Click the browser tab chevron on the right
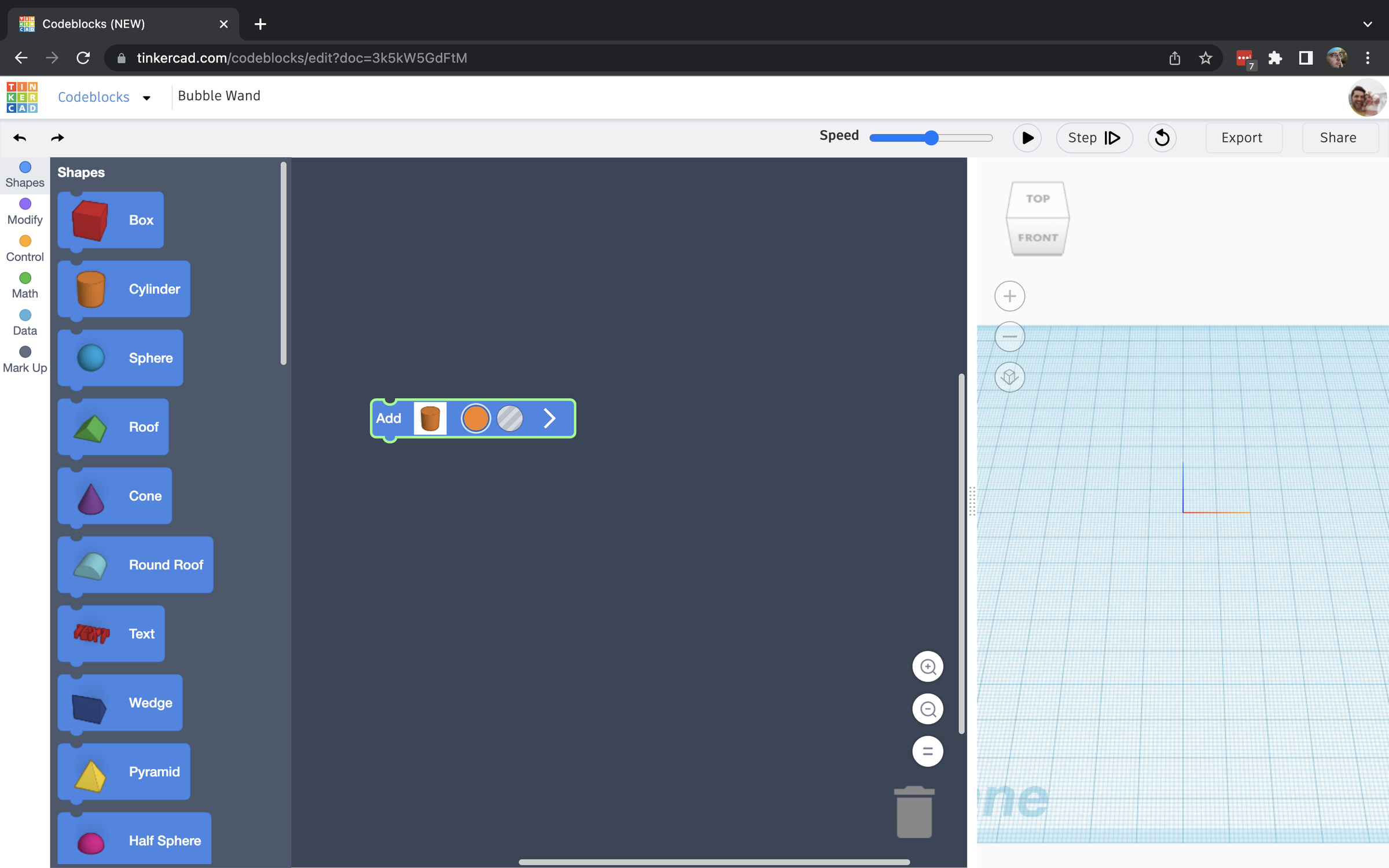 1368,24
